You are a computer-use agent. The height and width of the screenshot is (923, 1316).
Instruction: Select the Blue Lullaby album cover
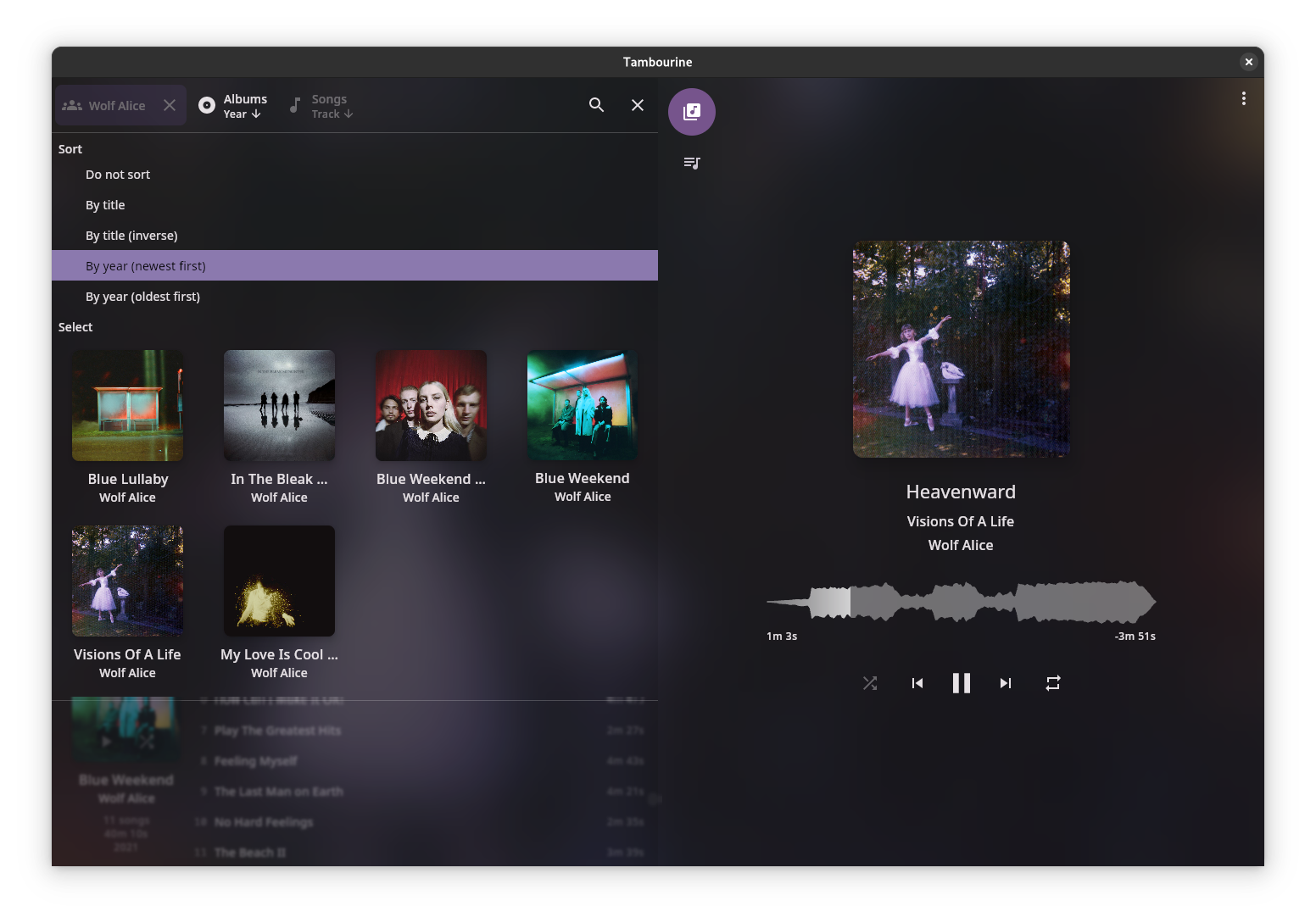tap(127, 406)
